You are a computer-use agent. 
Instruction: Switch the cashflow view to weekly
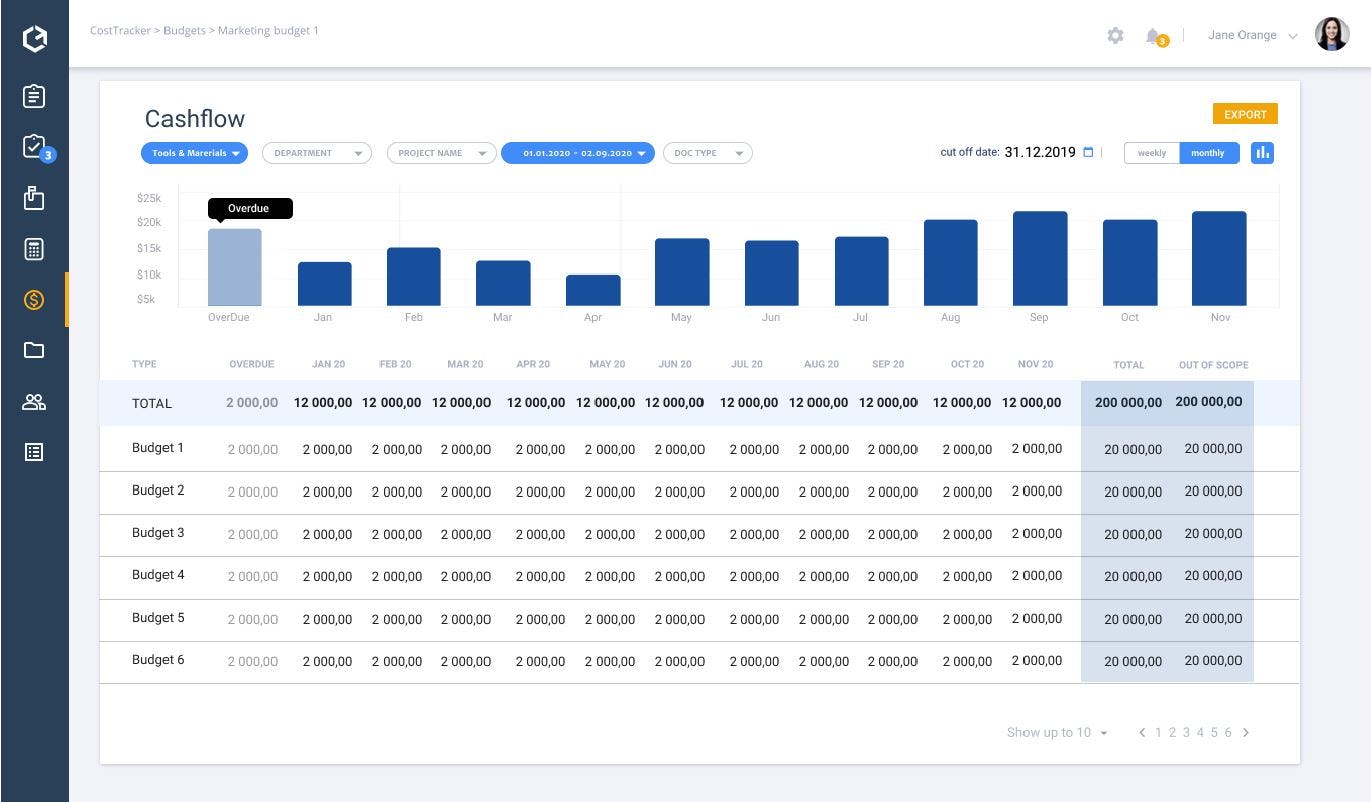click(x=1151, y=153)
